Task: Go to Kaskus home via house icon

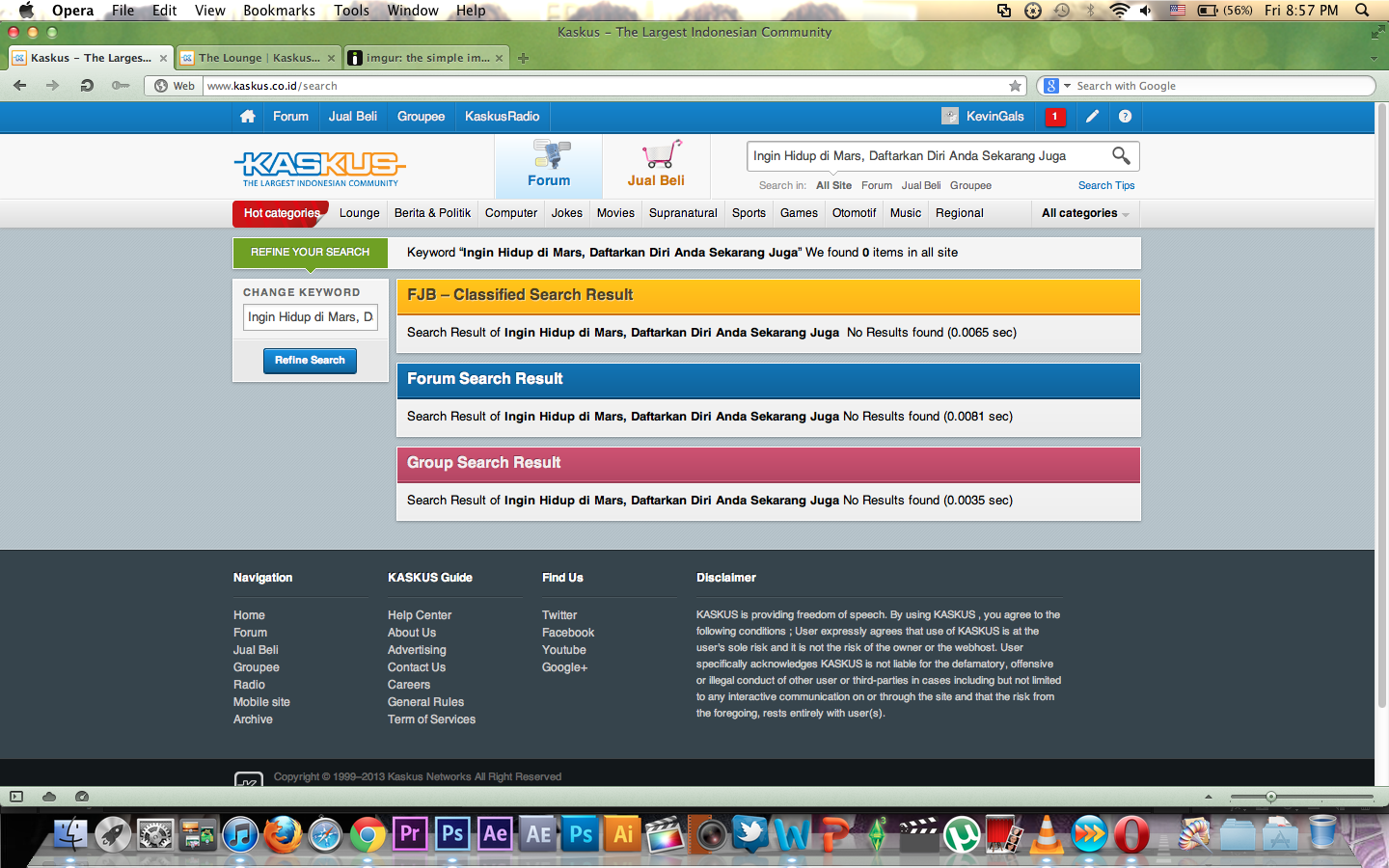Action: coord(248,116)
